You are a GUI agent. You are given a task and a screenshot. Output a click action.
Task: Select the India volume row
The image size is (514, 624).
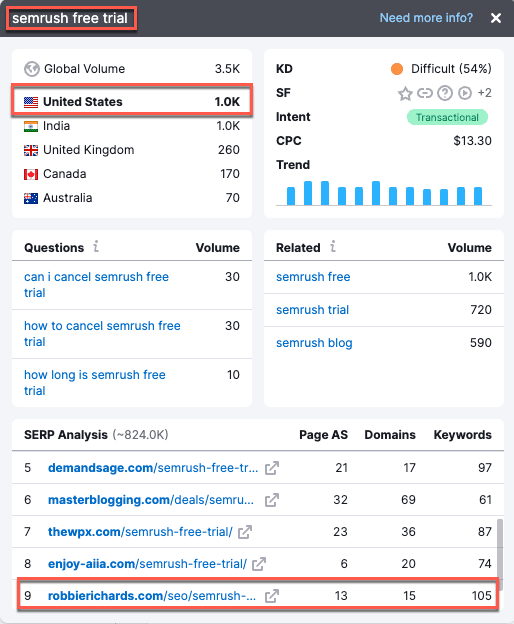coord(132,126)
